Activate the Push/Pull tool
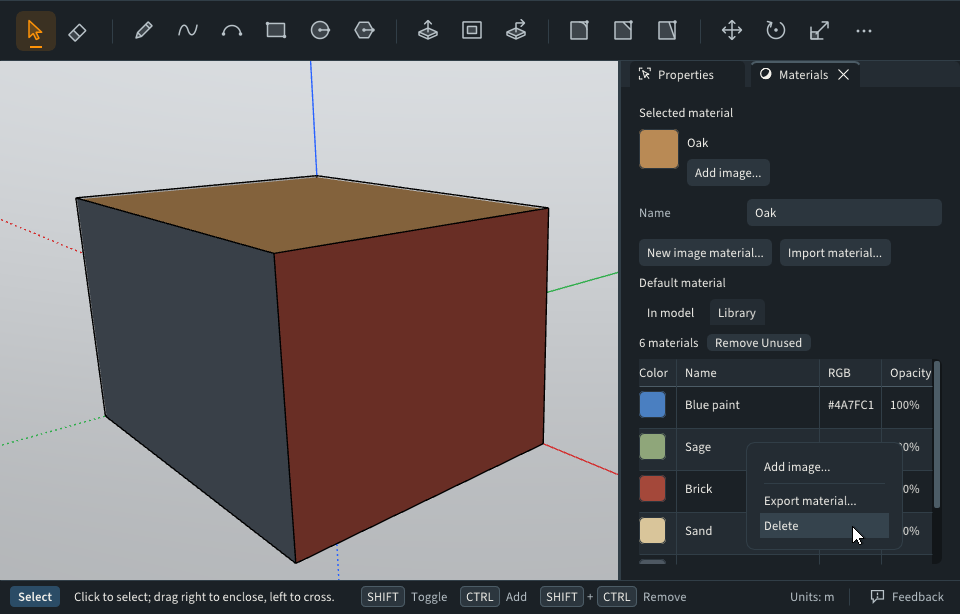The height and width of the screenshot is (614, 960). tap(427, 31)
